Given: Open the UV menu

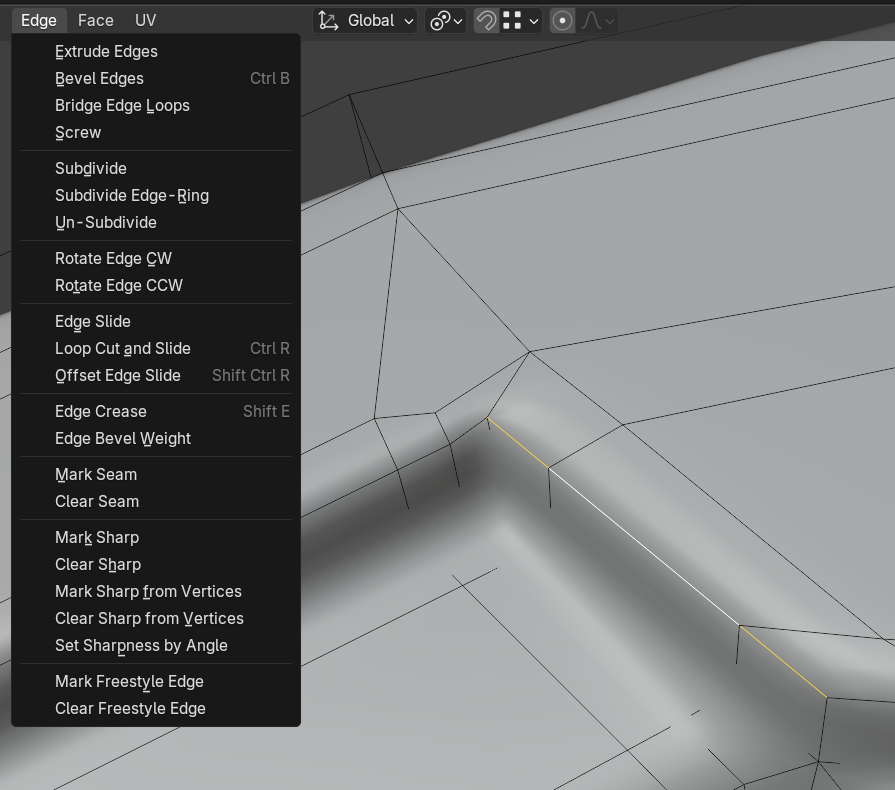Looking at the screenshot, I should (146, 21).
